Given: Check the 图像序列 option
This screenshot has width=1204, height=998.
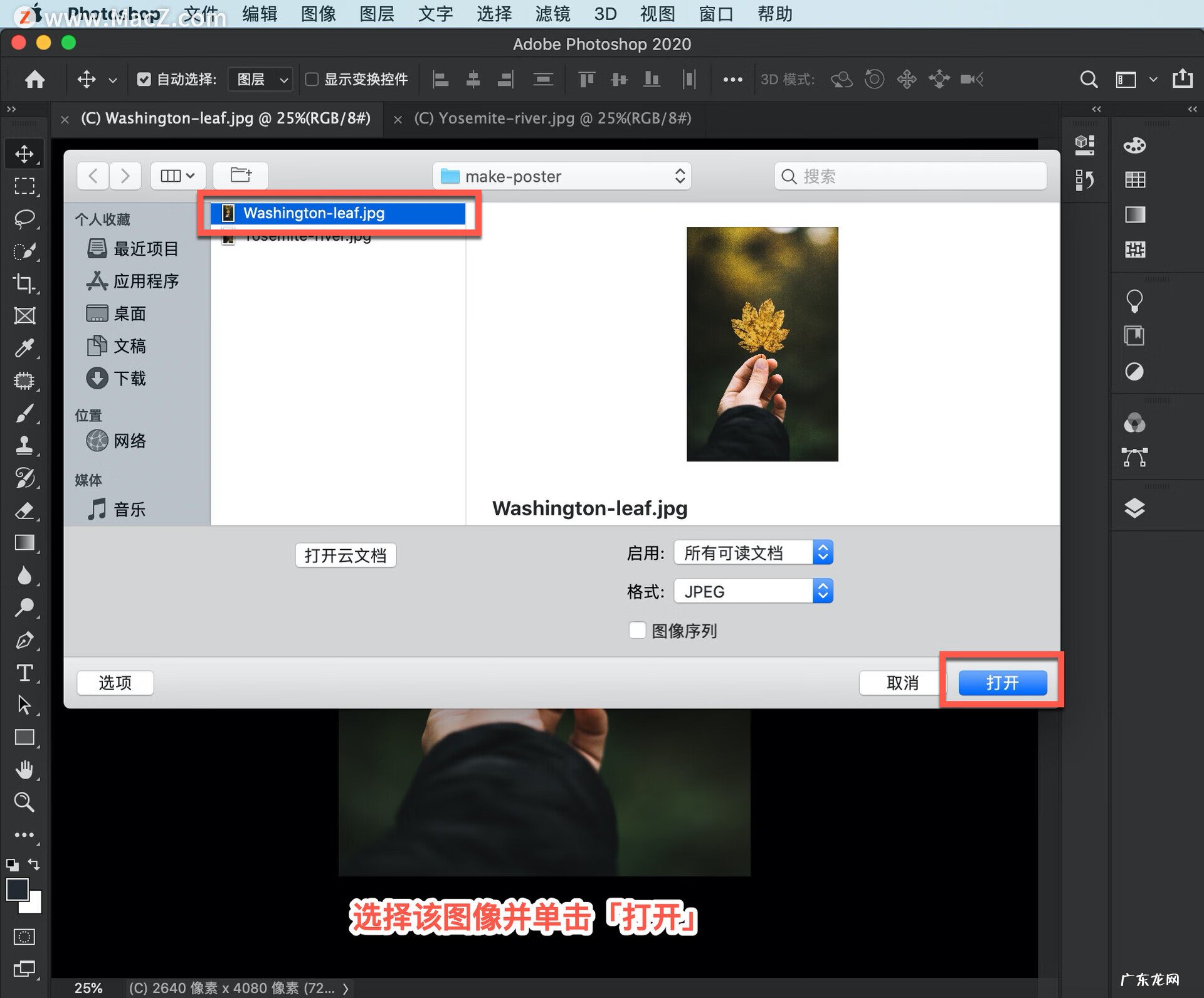Looking at the screenshot, I should point(637,631).
